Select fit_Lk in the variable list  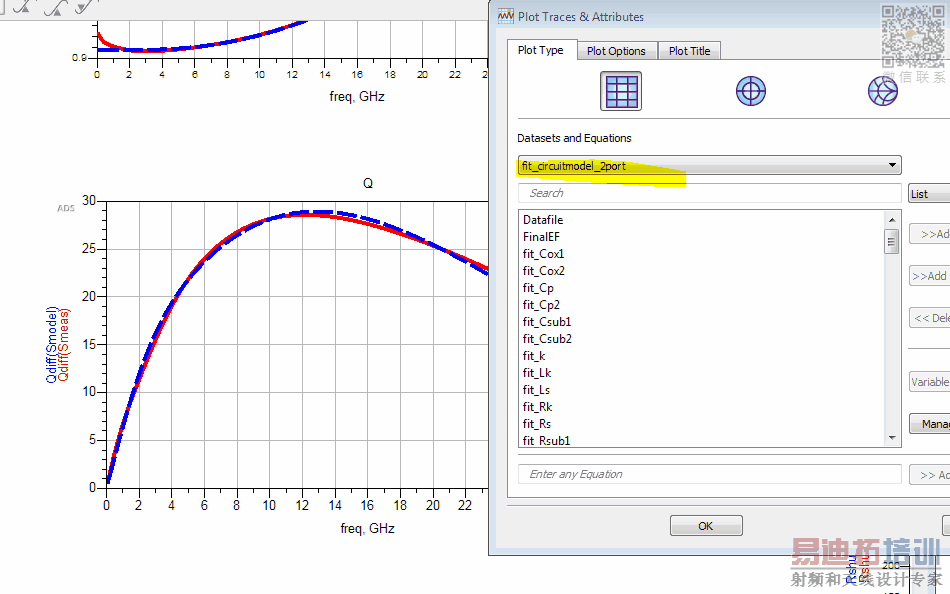[537, 373]
